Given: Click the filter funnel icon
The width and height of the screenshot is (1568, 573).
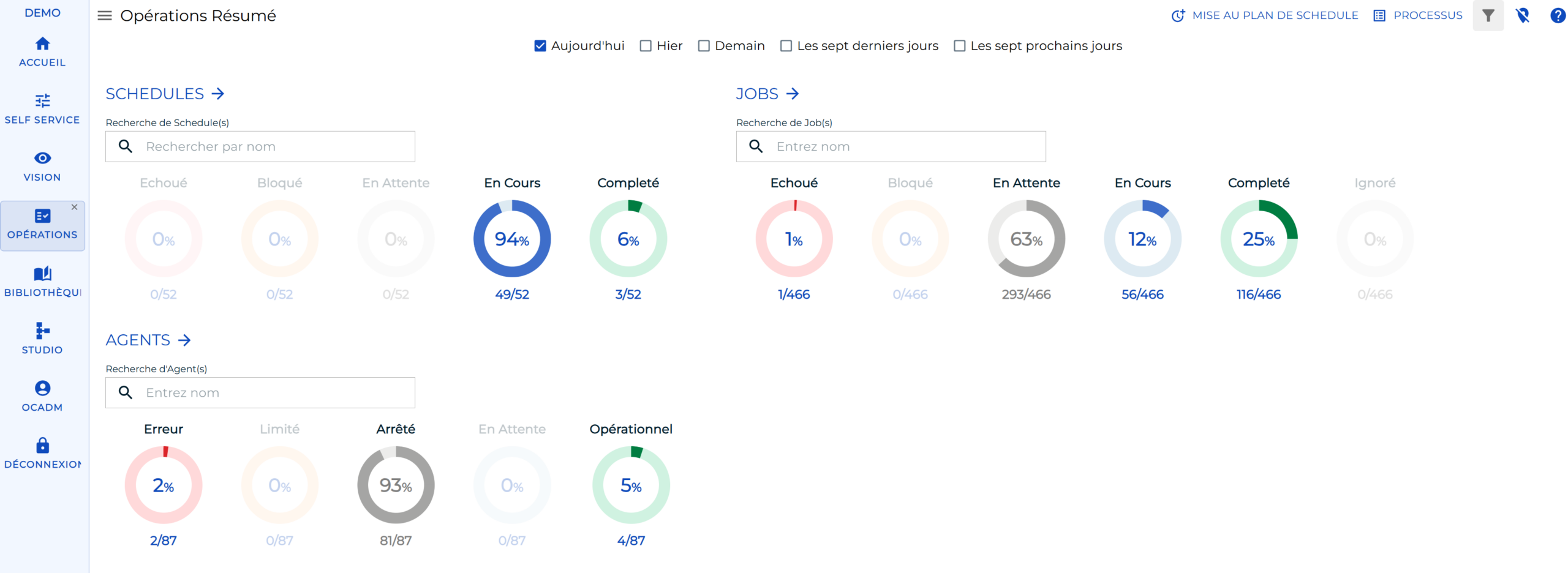Looking at the screenshot, I should [1488, 15].
